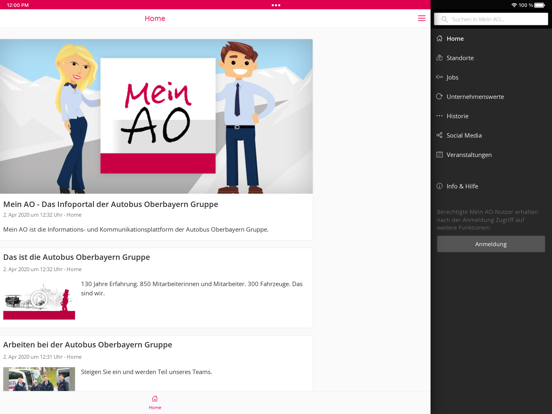This screenshot has height=414, width=552.
Task: Play the video thumbnail with play button
Action: pyautogui.click(x=39, y=300)
